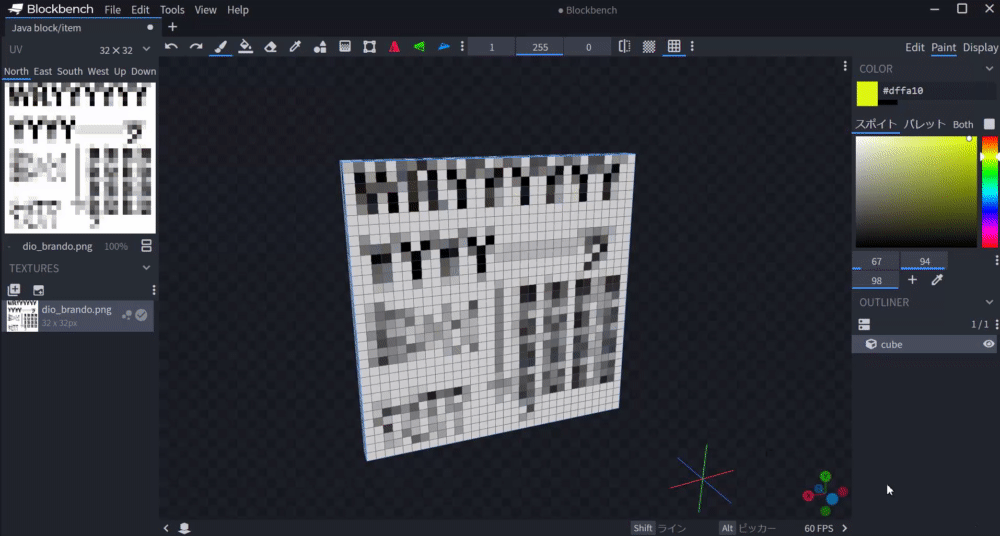Screen dimensions: 1000x536
Task: Switch to Display mode
Action: click(x=980, y=47)
